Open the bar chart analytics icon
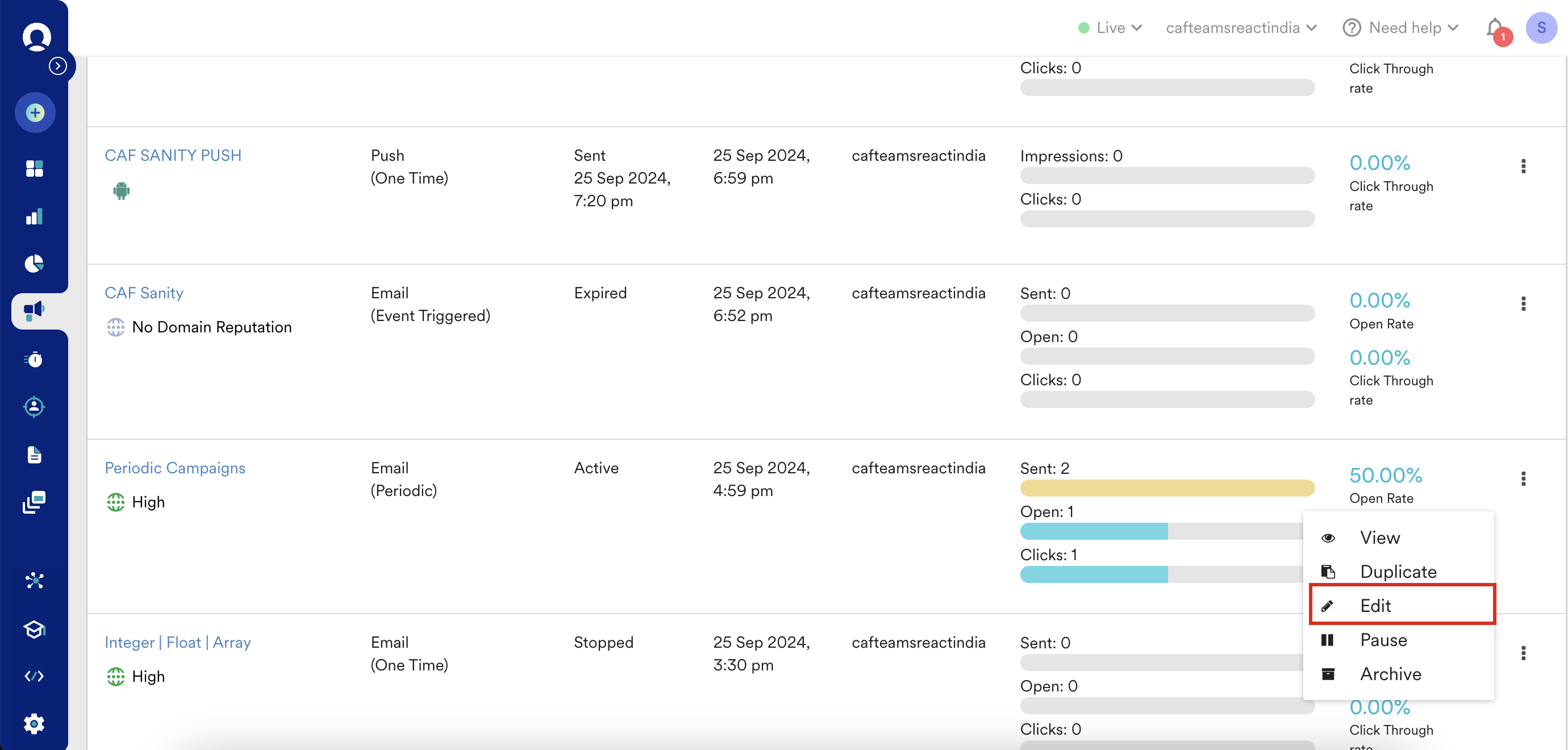1568x750 pixels. coord(35,216)
